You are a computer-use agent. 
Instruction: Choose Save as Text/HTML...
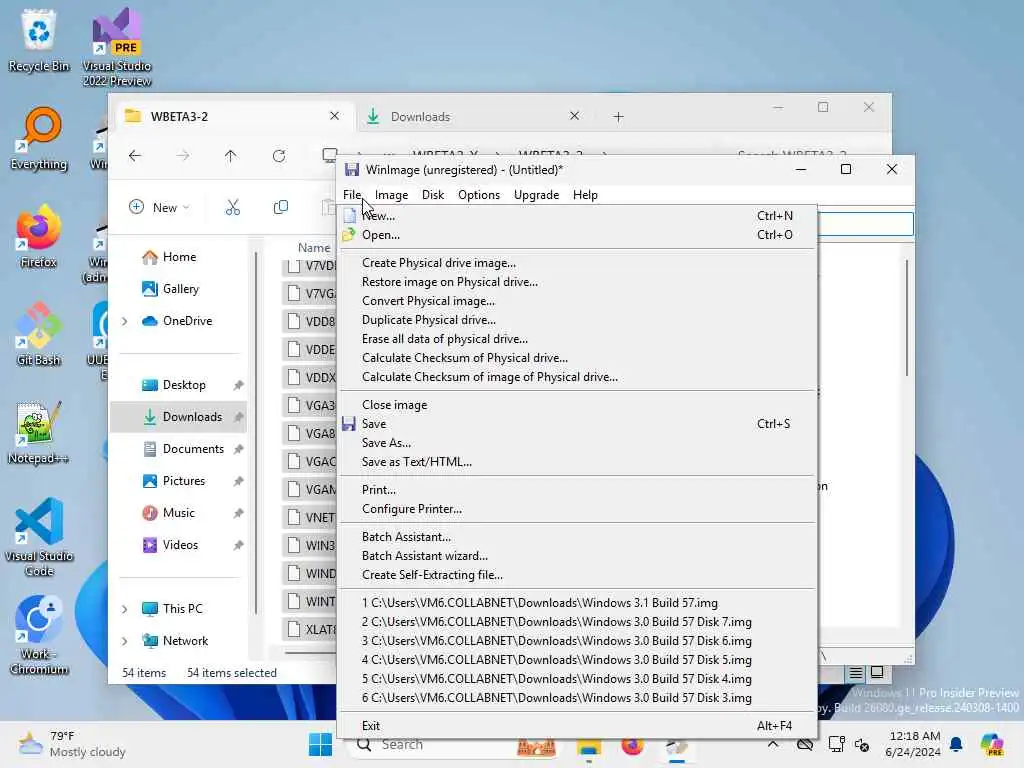tap(577, 461)
